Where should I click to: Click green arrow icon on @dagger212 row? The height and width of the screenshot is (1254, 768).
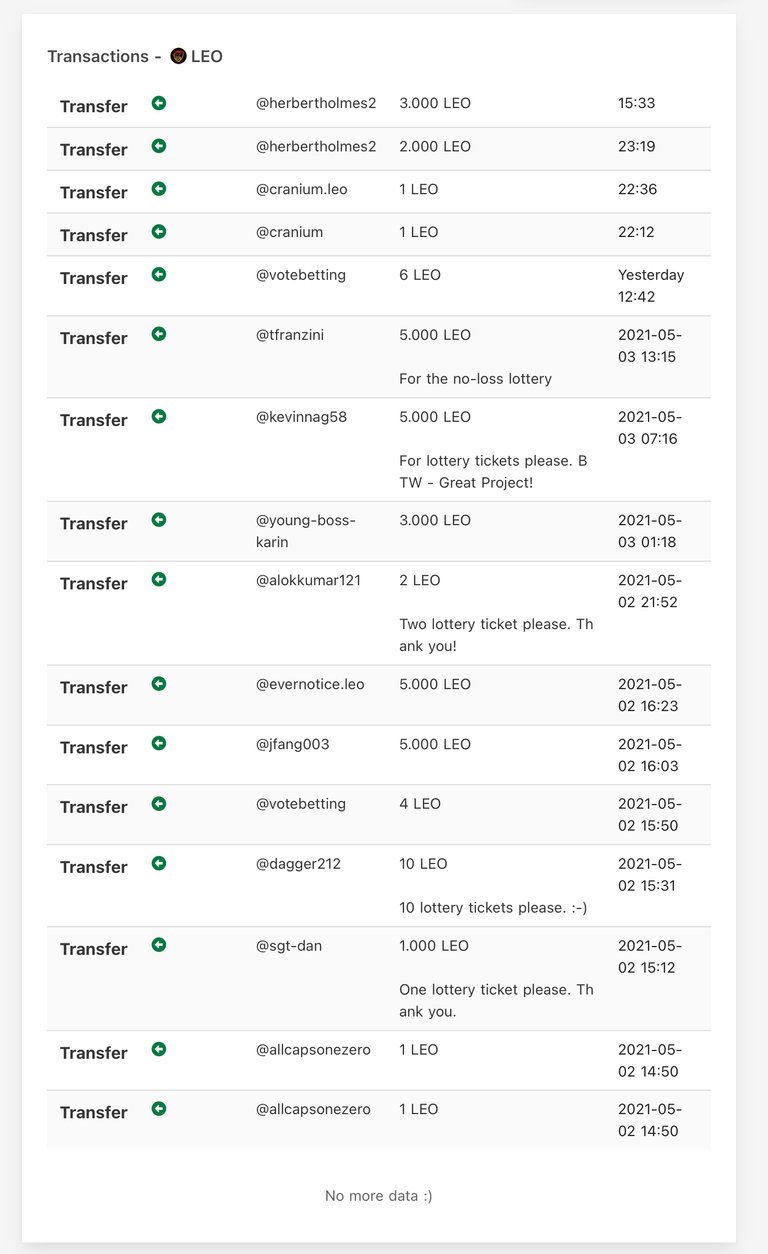pos(158,863)
